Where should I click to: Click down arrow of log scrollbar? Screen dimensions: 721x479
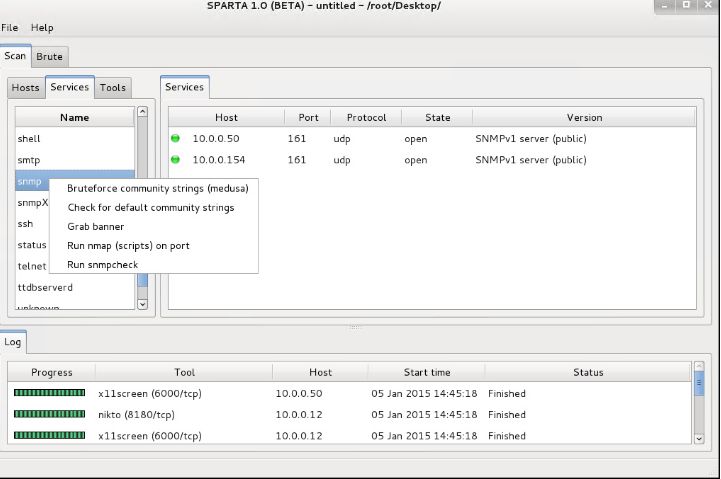tap(699, 438)
